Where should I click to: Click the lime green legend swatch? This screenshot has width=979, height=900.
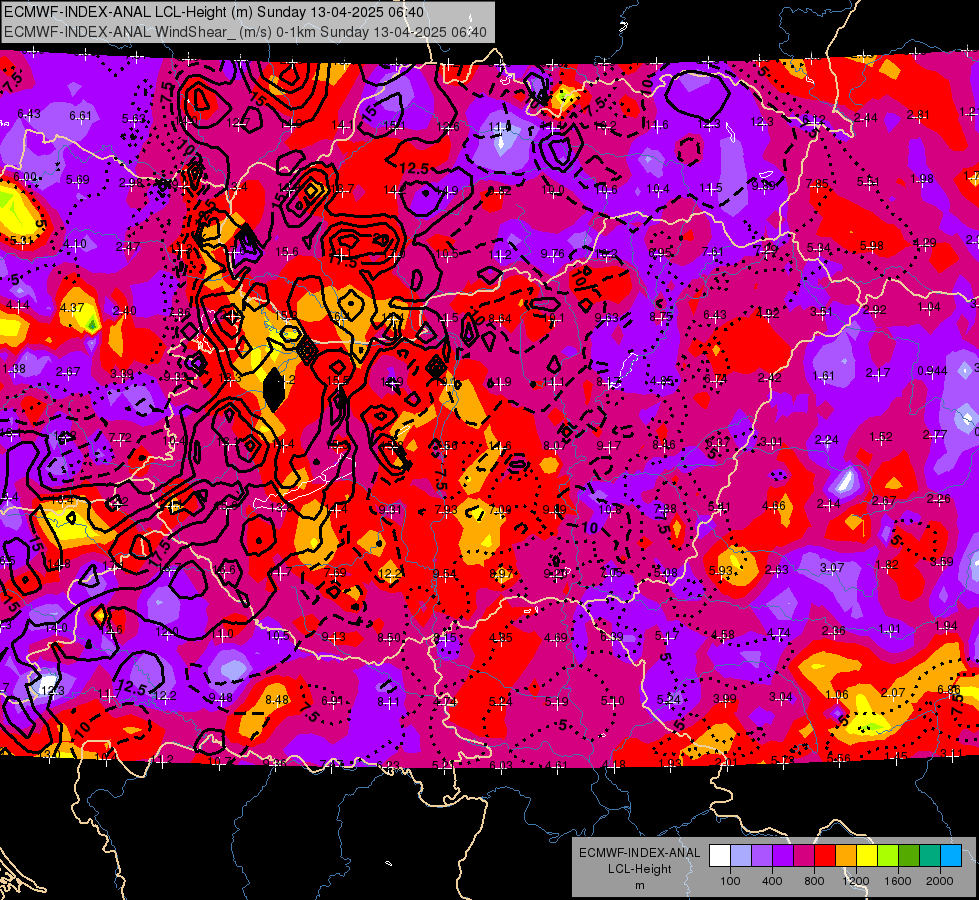[x=888, y=856]
